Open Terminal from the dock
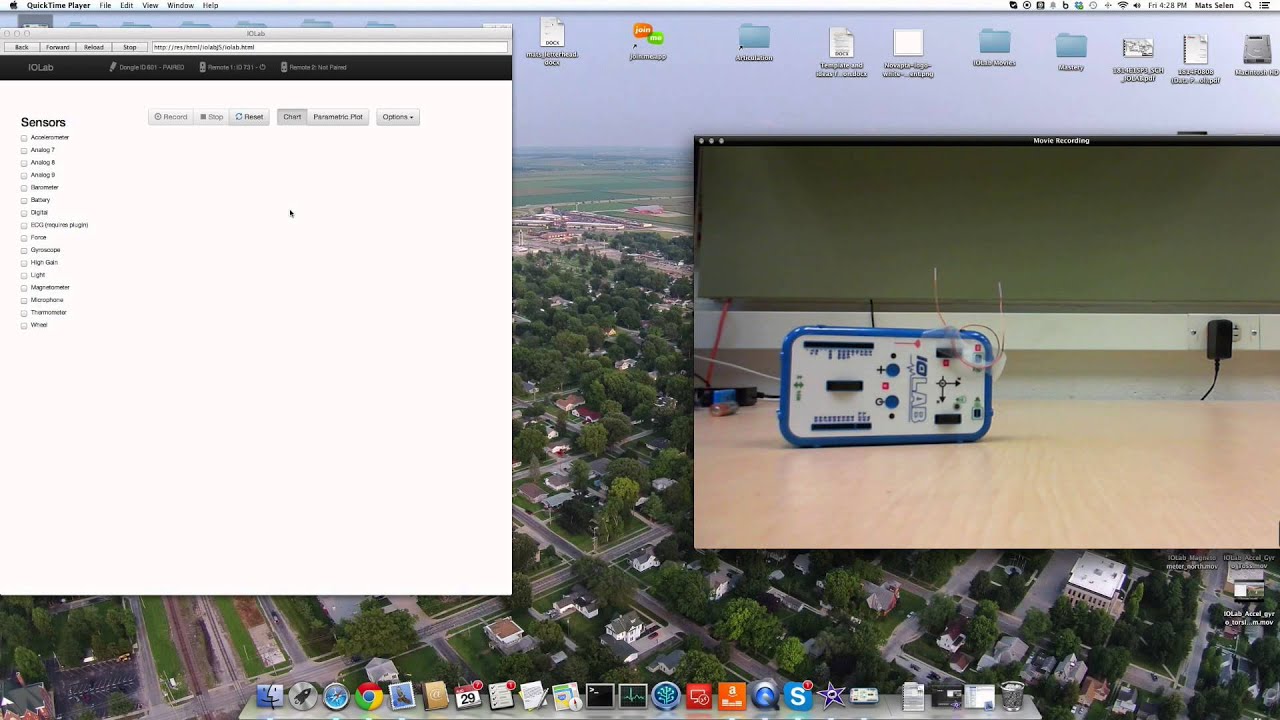This screenshot has width=1280, height=720. click(600, 696)
